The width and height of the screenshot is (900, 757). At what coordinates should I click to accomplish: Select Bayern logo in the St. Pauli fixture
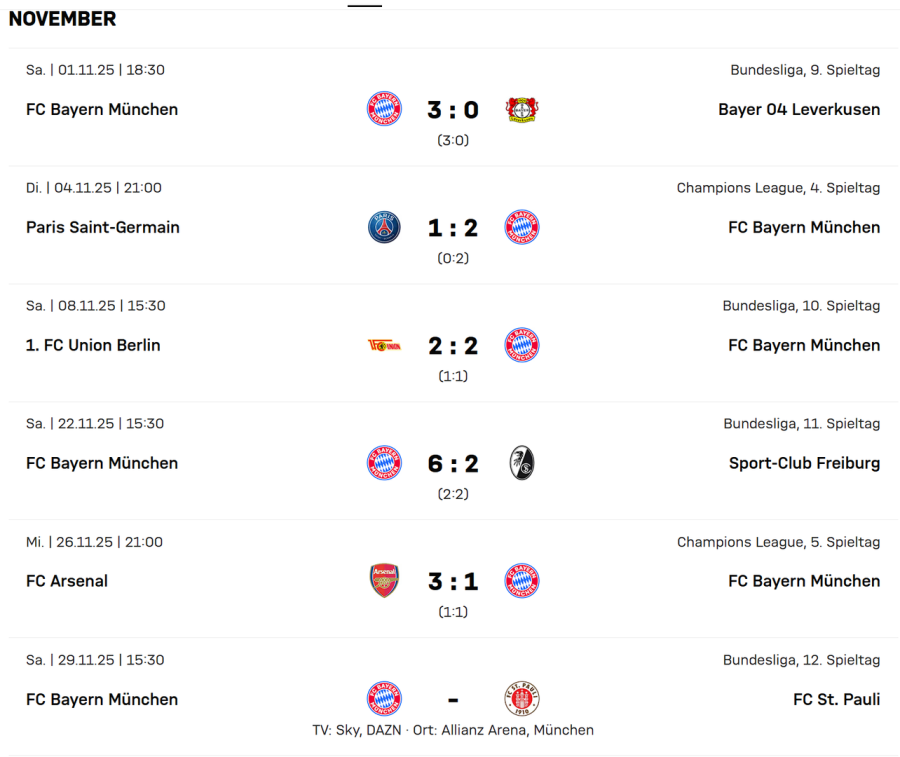pos(384,699)
